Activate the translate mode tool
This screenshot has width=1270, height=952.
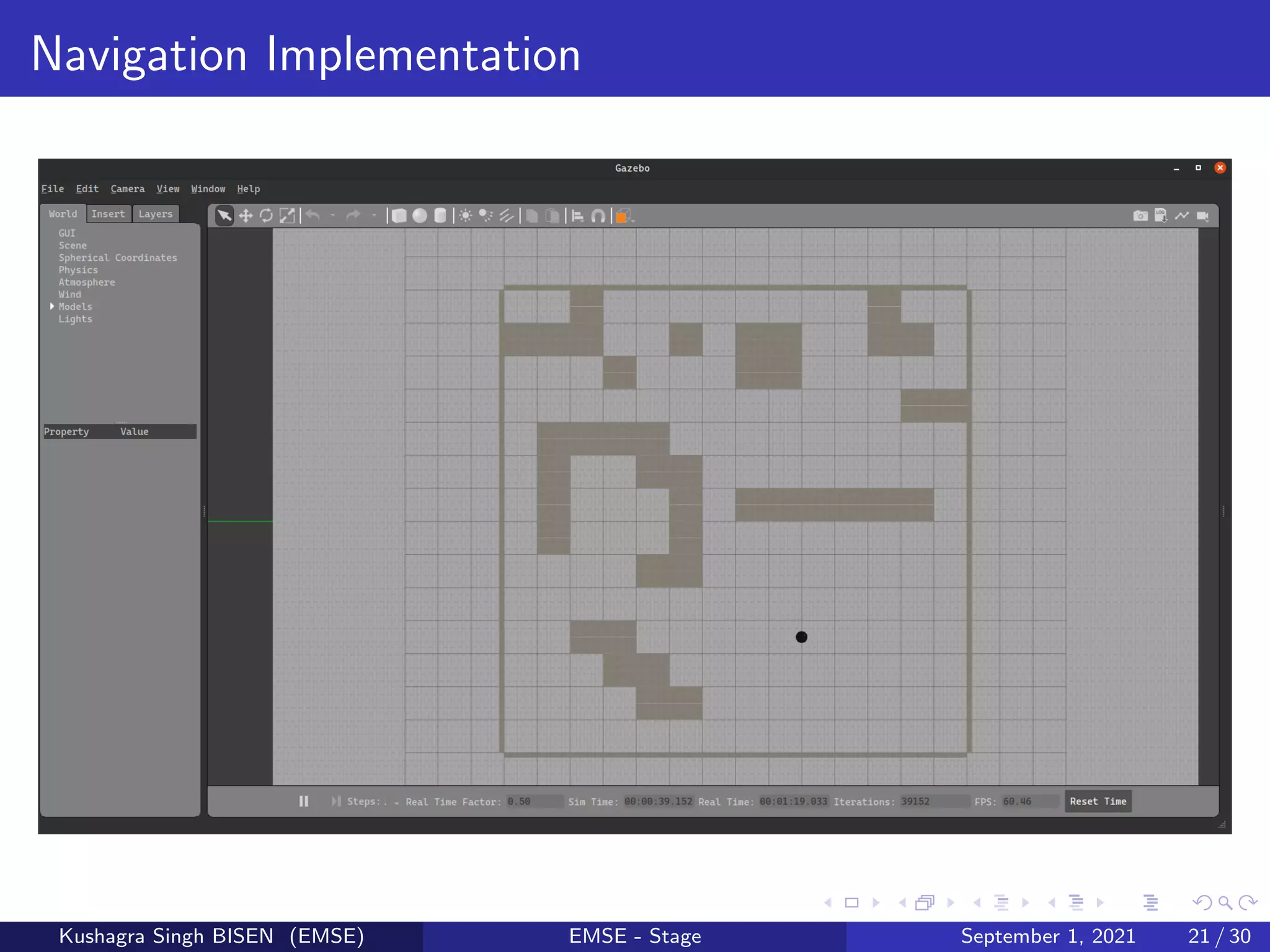246,216
